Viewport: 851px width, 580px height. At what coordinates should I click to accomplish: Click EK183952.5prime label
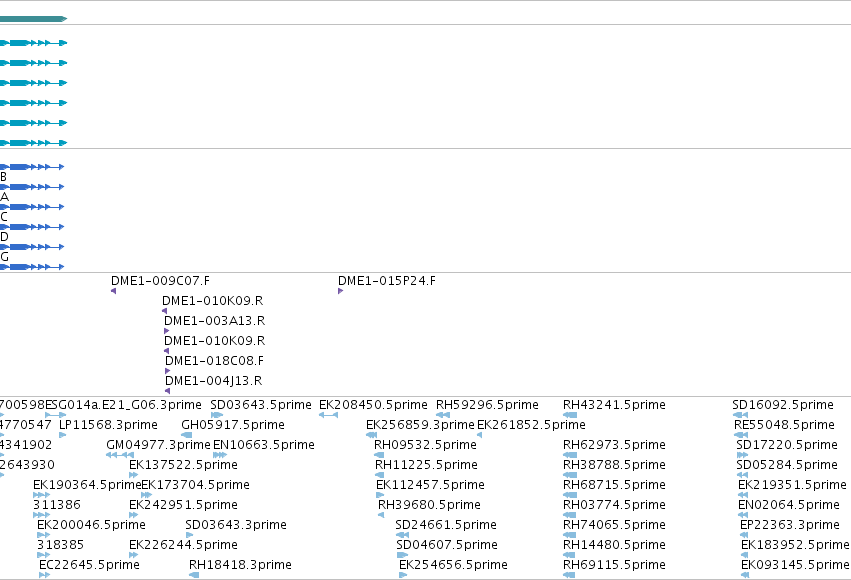pos(795,545)
